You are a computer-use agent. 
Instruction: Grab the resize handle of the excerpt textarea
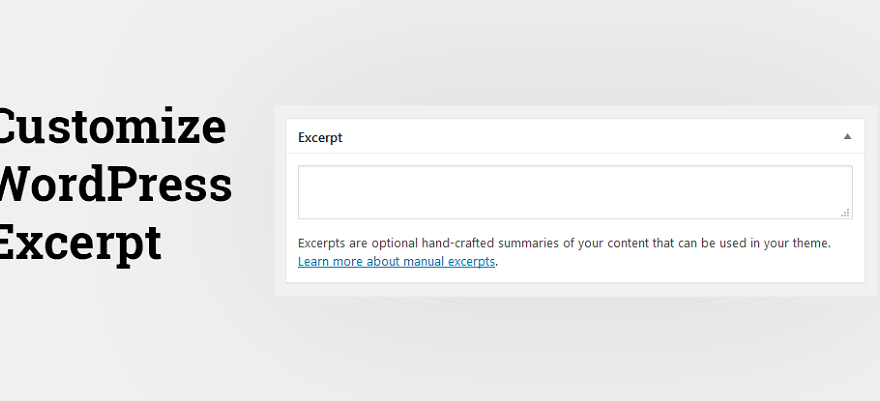point(845,212)
